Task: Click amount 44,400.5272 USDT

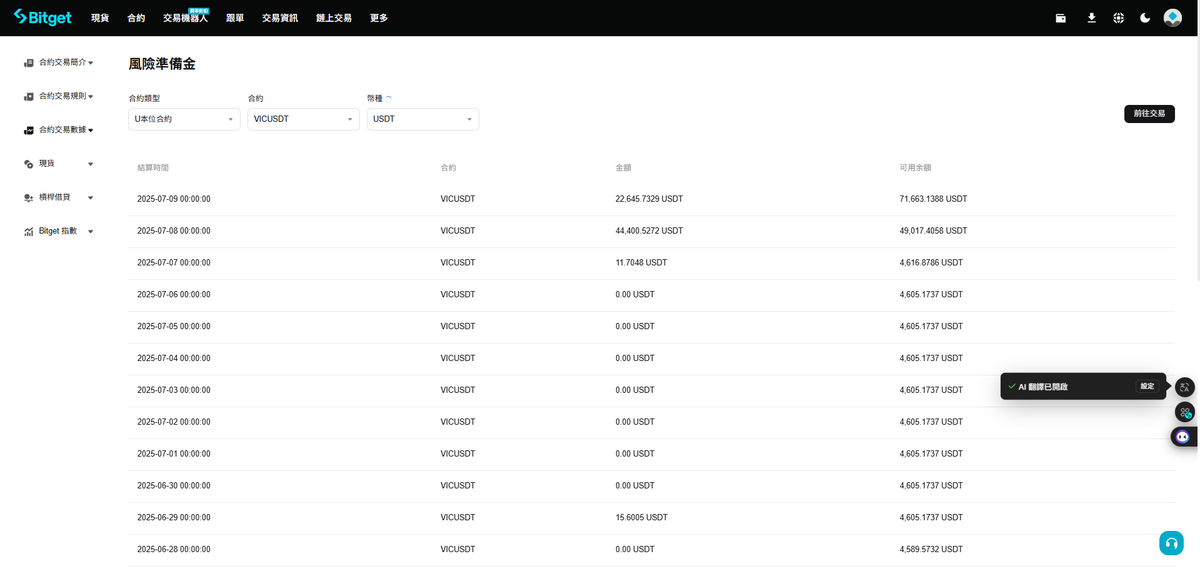Action: click(649, 231)
